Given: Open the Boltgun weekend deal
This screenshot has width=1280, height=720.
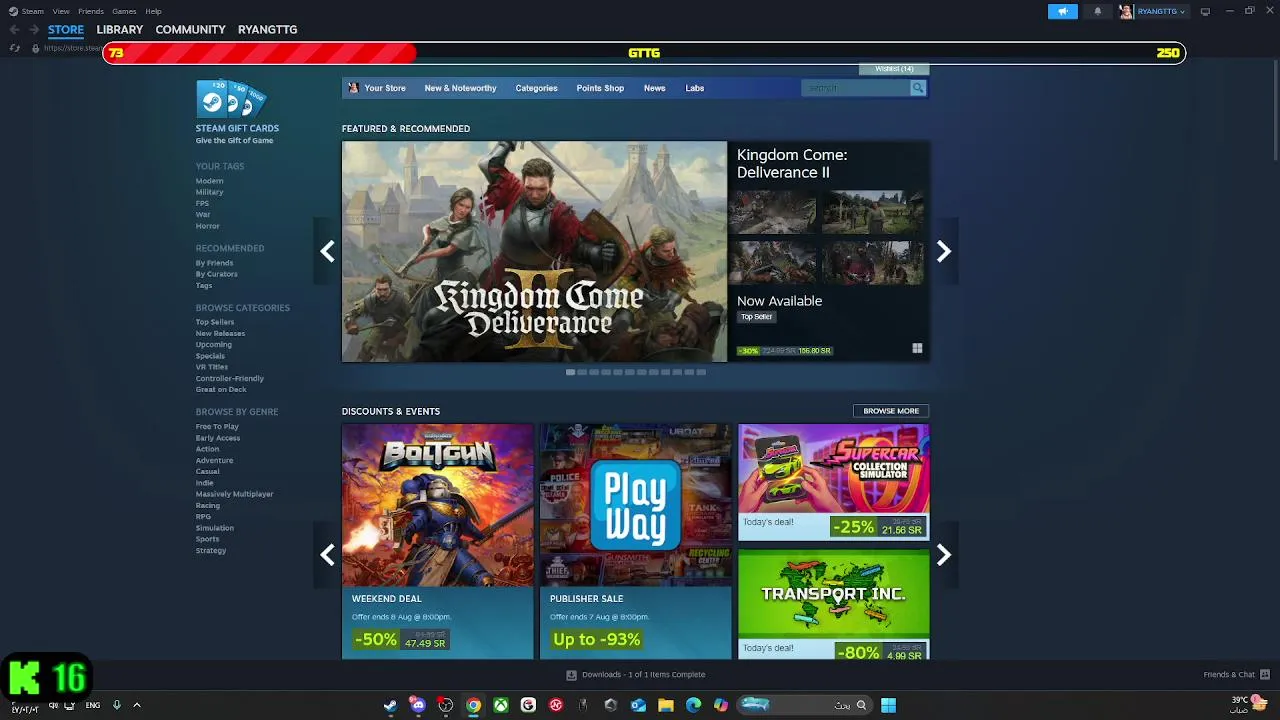Looking at the screenshot, I should (438, 541).
